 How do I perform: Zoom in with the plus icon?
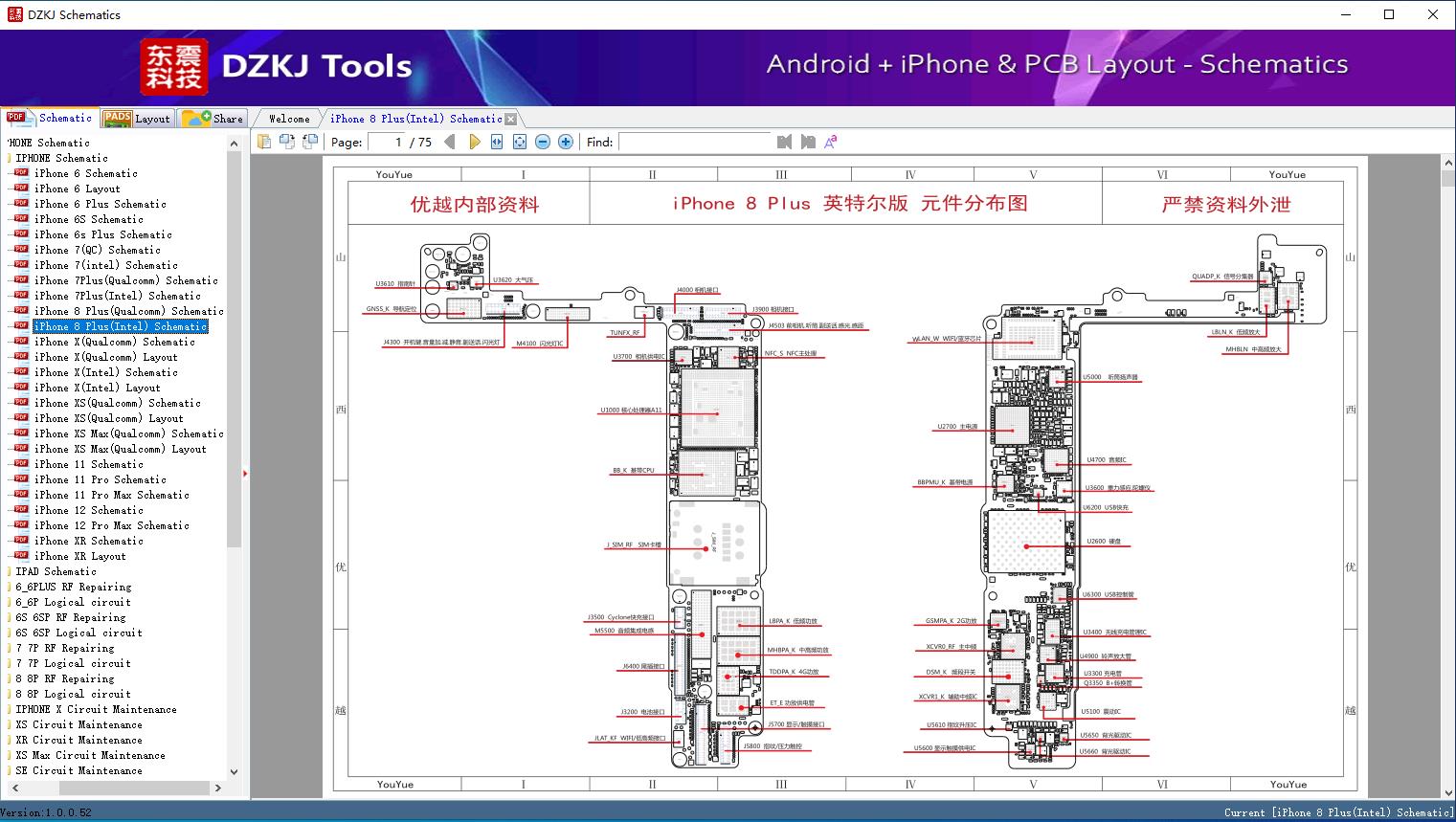click(566, 142)
